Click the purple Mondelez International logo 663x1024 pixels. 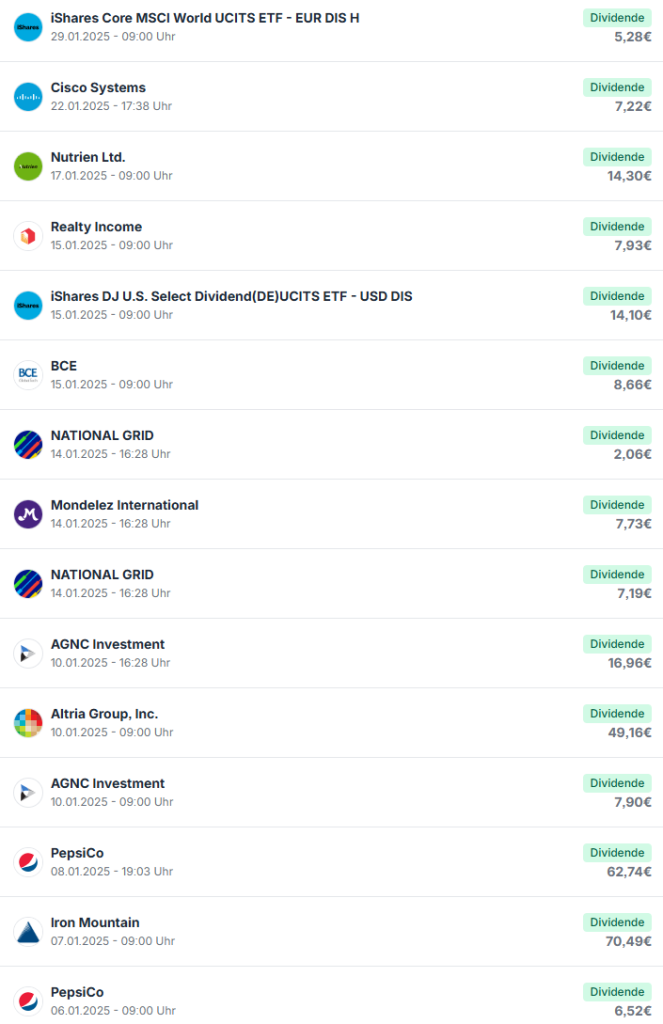(x=28, y=514)
